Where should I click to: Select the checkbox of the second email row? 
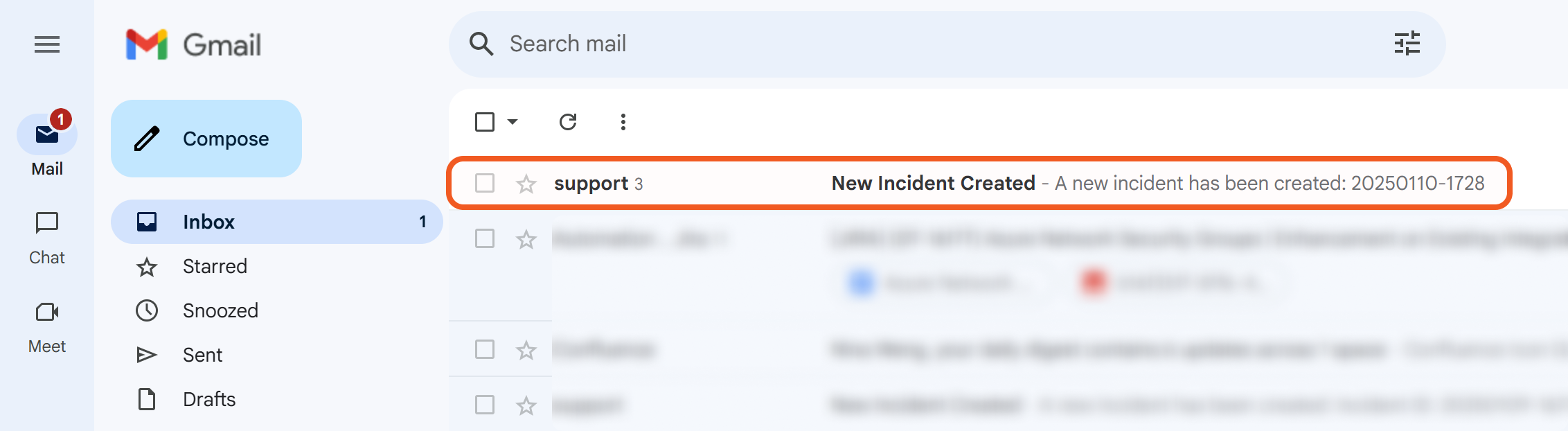point(485,238)
